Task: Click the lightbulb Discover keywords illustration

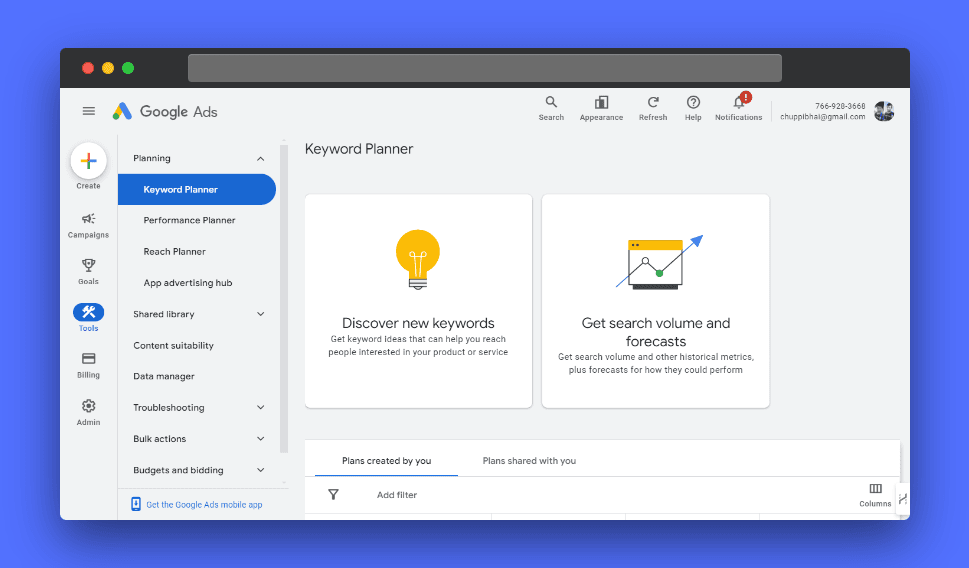Action: (418, 259)
